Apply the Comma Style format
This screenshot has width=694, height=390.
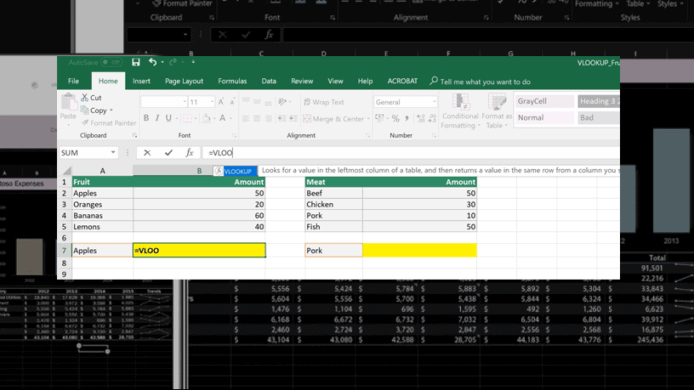pyautogui.click(x=407, y=118)
